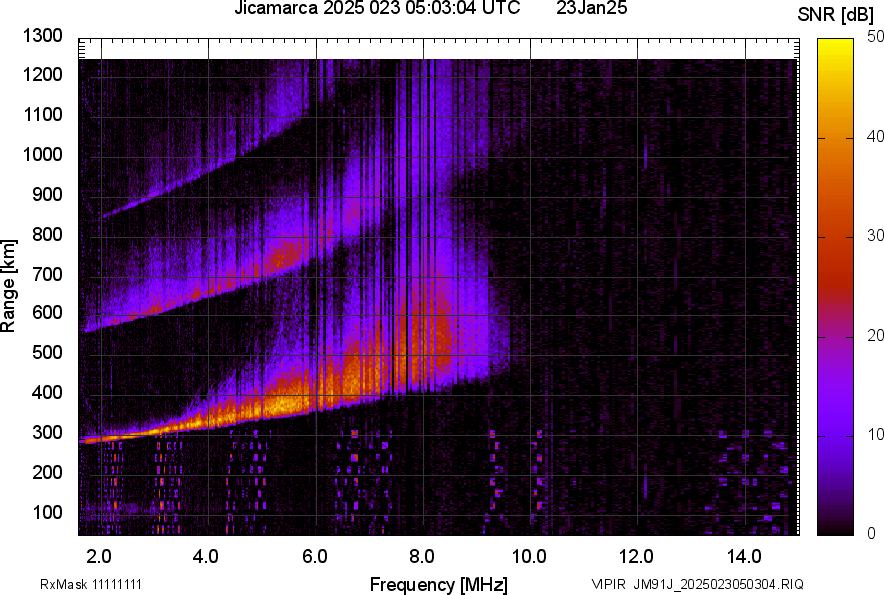
Task: Click the Range [km] axis label
Action: (x=10, y=286)
